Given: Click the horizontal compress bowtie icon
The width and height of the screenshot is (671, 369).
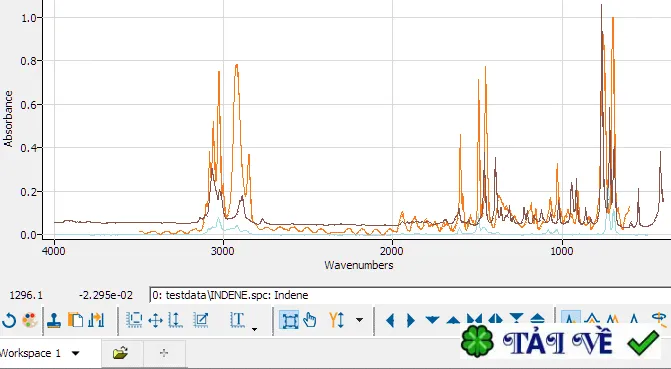Looking at the screenshot, I should pyautogui.click(x=474, y=319).
